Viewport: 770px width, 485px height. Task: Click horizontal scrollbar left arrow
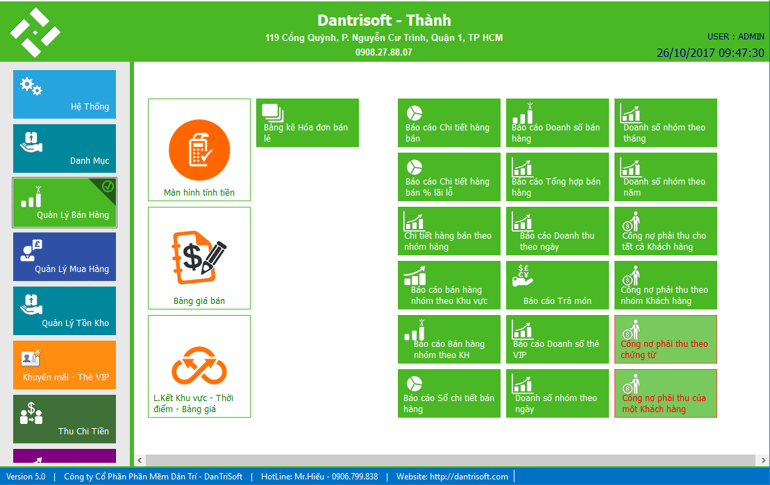tap(140, 460)
